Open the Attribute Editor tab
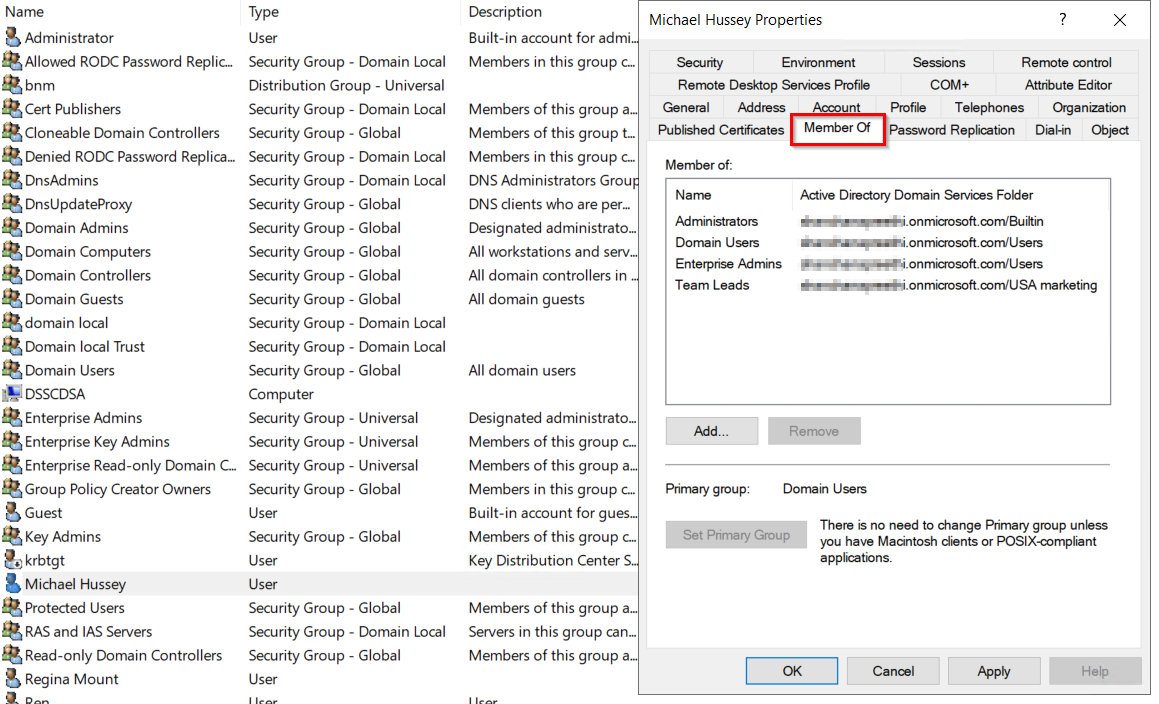 (1066, 85)
